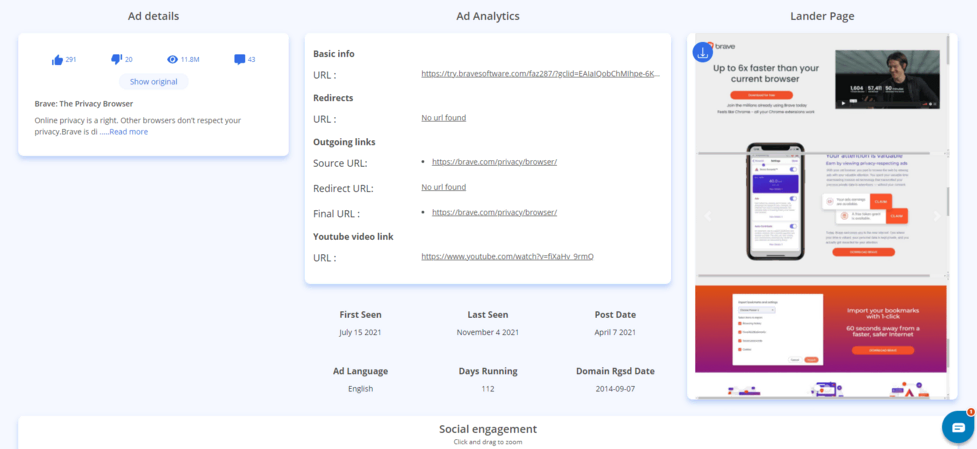Click the thumbs-down dislikes icon
Screen dimensions: 977x449
pos(117,59)
